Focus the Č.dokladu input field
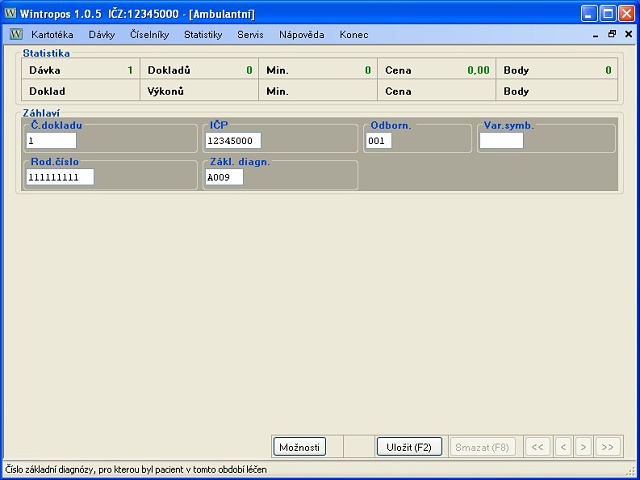The width and height of the screenshot is (640, 480). (x=51, y=141)
